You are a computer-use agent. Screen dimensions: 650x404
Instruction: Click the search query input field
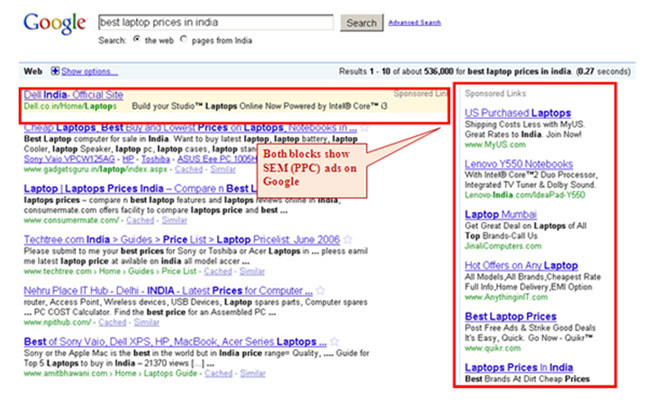(216, 22)
